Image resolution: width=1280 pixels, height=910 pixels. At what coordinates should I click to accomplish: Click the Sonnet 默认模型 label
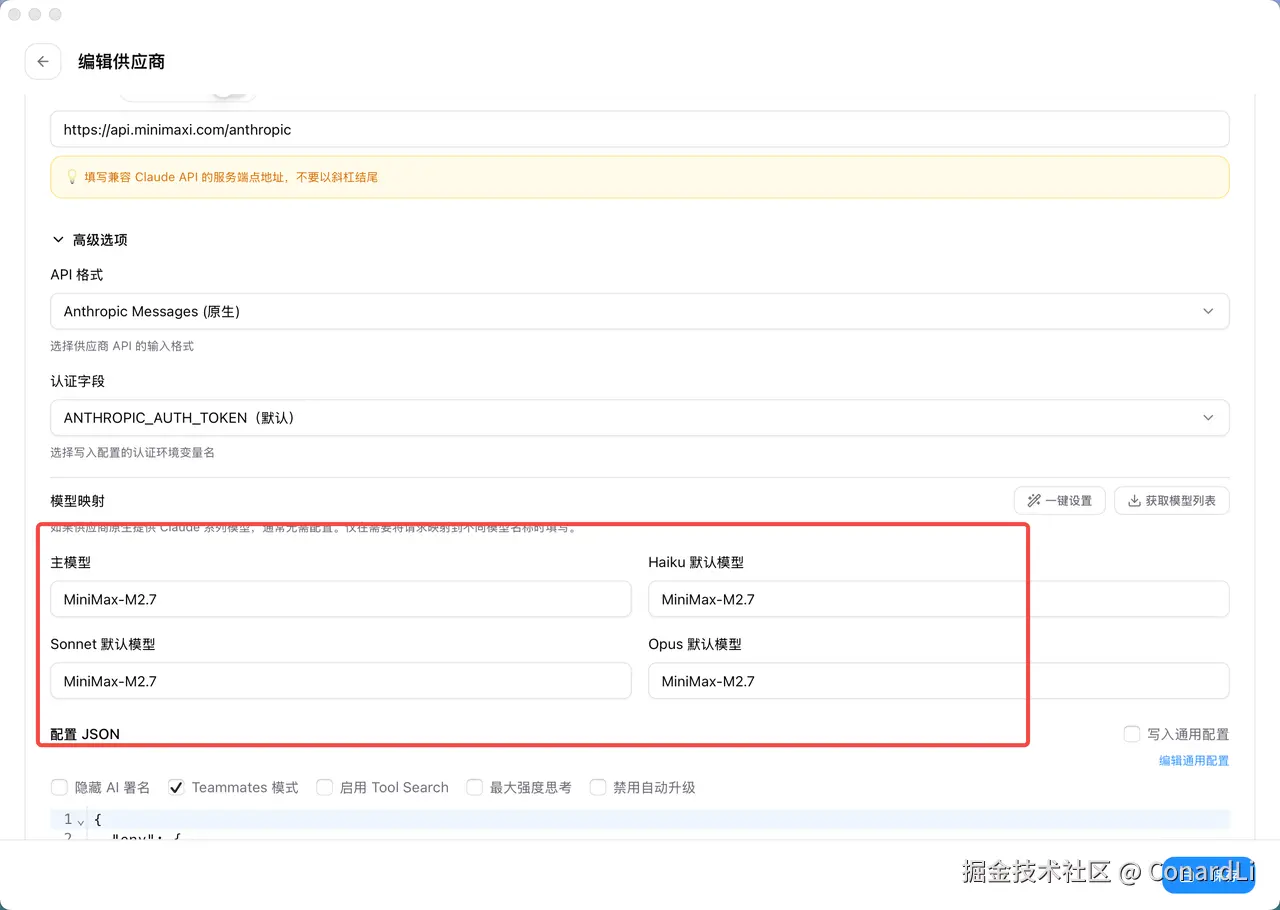point(103,645)
